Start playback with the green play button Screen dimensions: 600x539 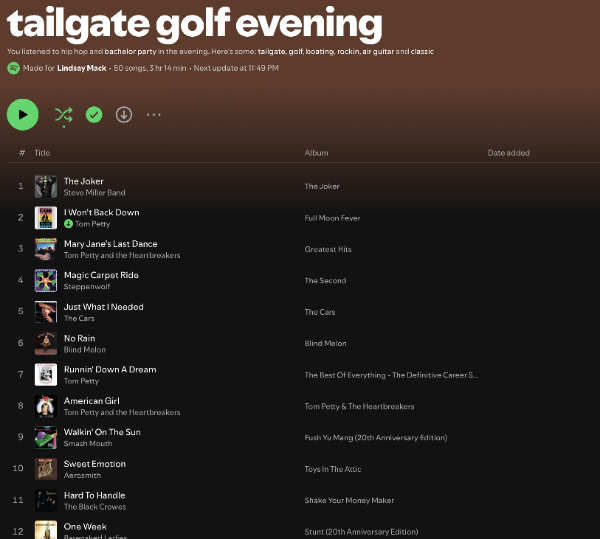click(x=23, y=115)
